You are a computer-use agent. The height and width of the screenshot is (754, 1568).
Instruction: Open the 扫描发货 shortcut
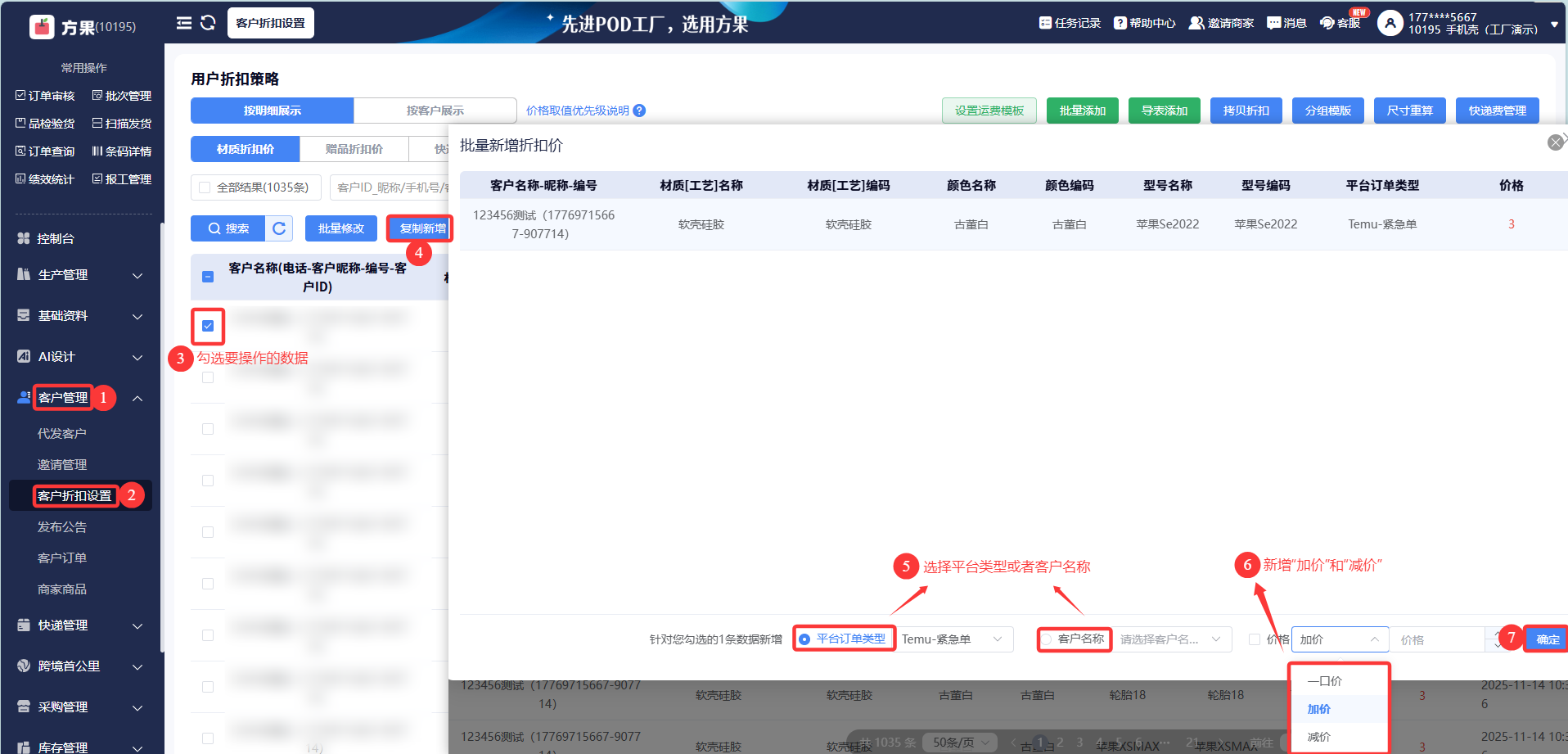122,124
